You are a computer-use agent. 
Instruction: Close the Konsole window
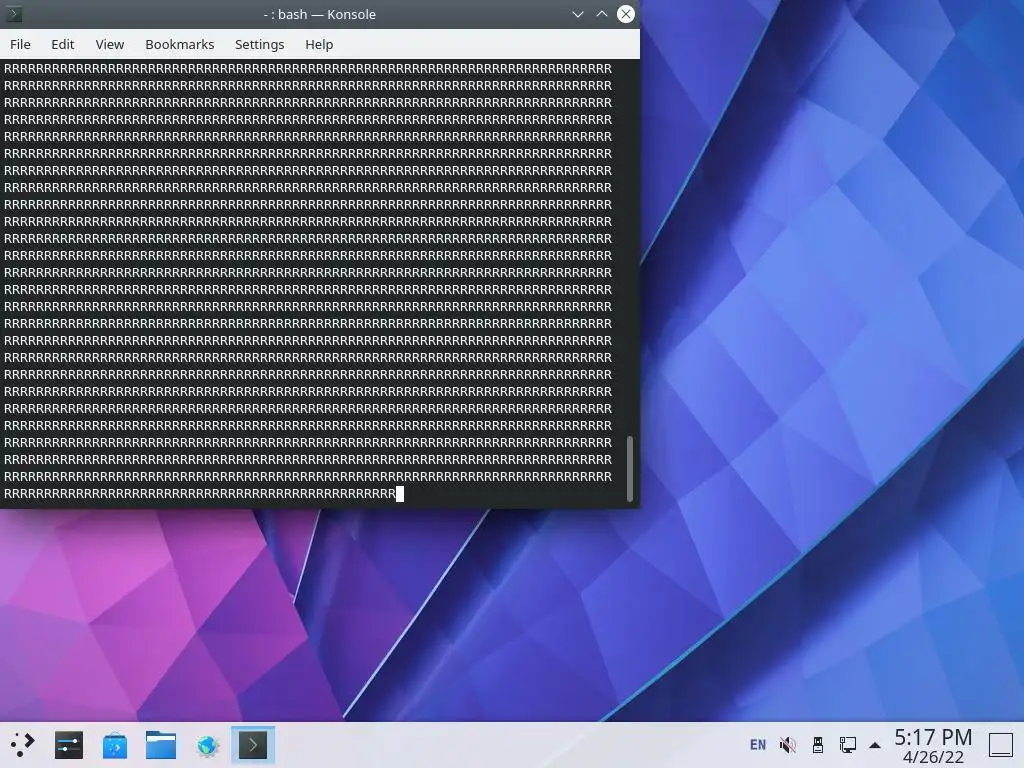[626, 14]
